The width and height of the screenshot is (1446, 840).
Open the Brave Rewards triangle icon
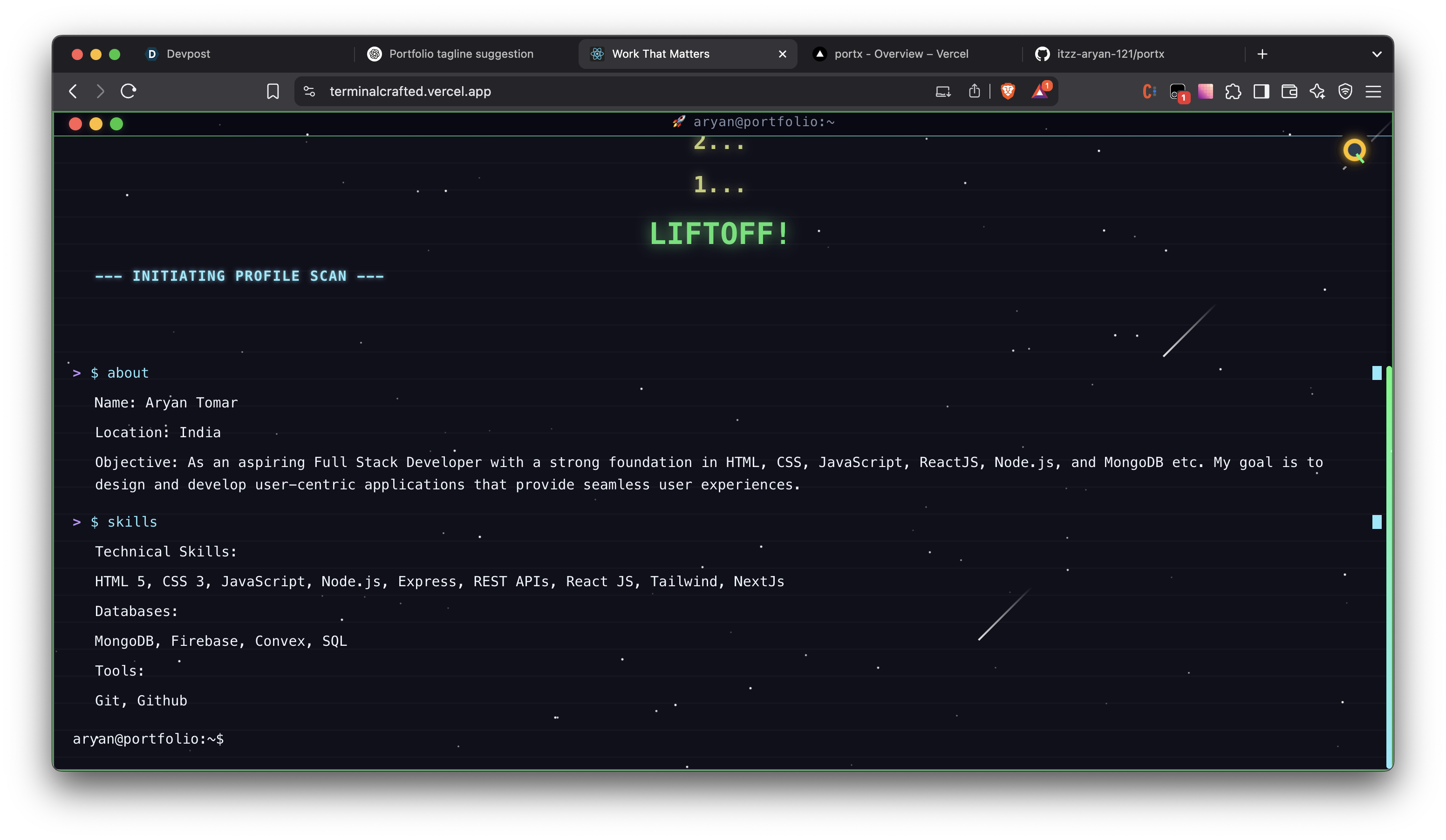click(1040, 91)
